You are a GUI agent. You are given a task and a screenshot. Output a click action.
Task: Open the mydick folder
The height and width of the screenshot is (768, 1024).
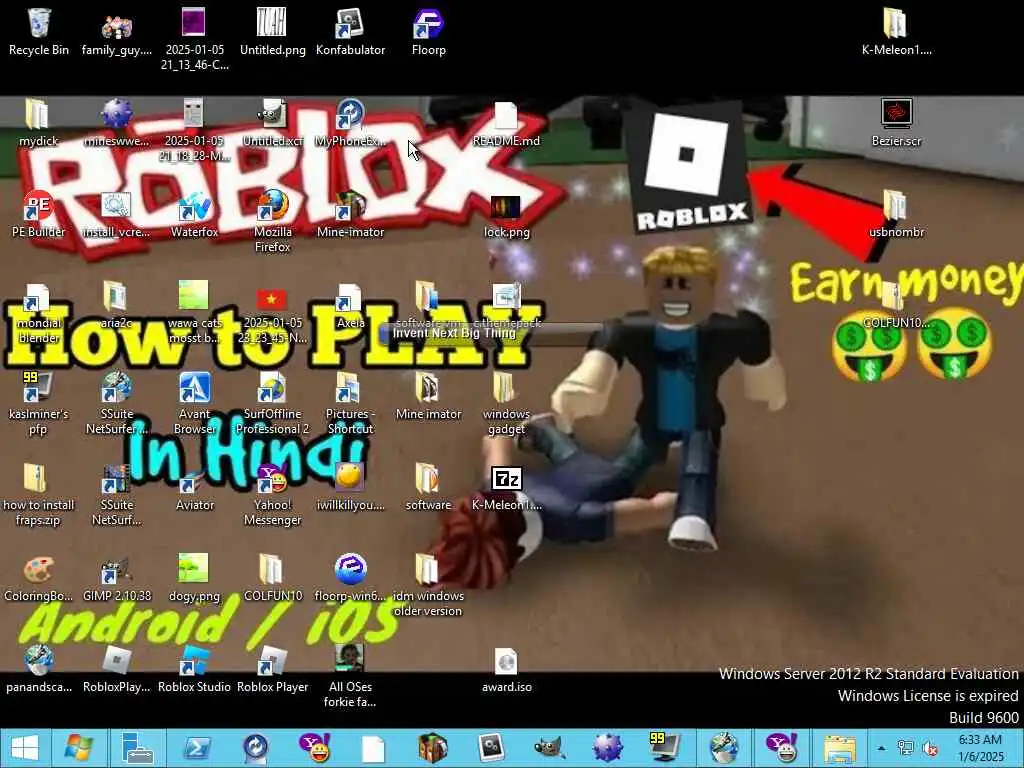39,123
